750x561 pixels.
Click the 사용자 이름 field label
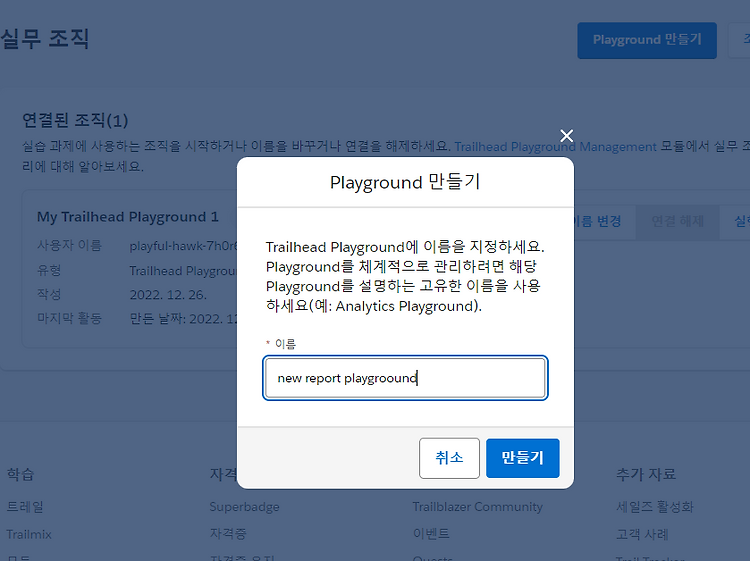[x=69, y=245]
